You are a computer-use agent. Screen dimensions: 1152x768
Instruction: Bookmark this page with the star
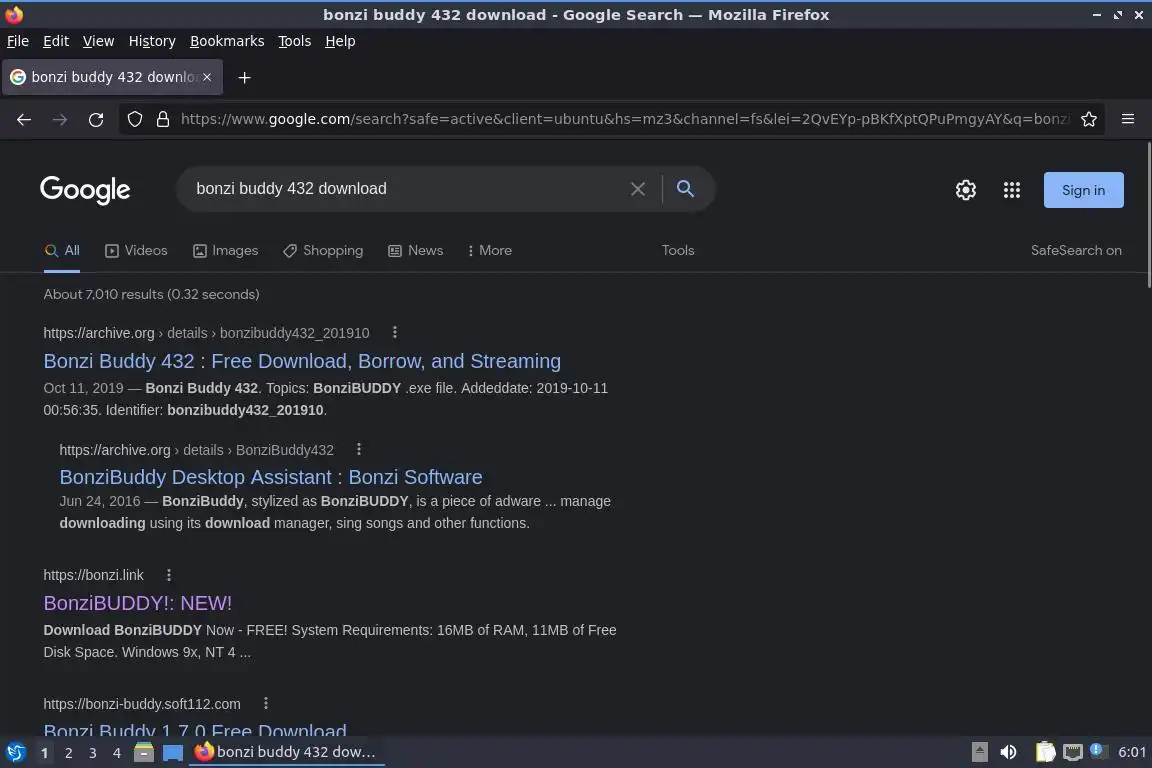(1089, 119)
